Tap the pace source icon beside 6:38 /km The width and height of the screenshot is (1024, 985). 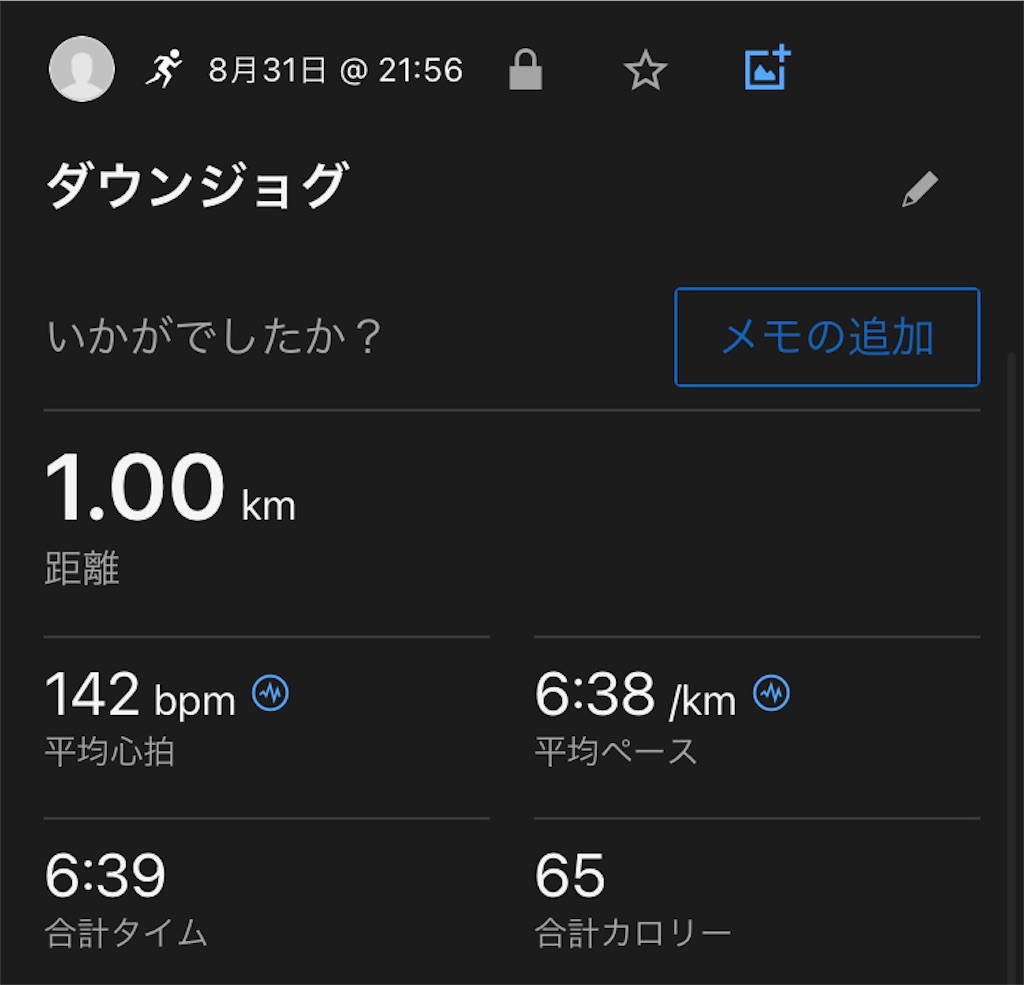click(768, 691)
